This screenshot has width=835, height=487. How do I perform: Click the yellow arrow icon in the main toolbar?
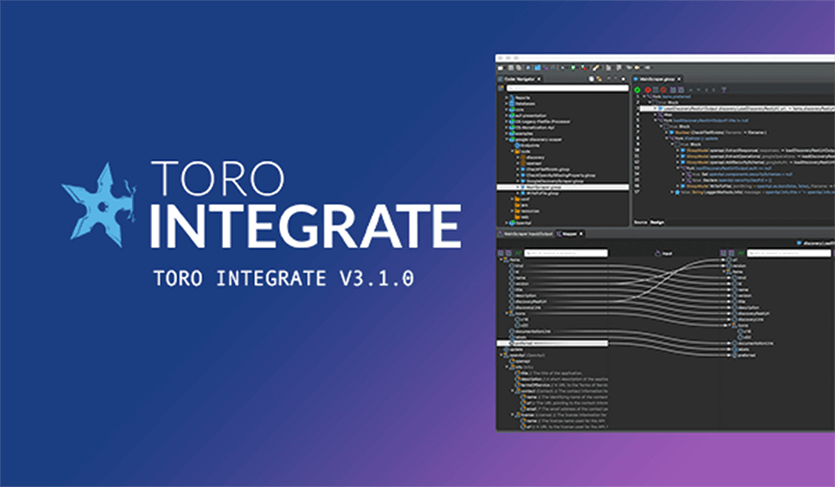click(x=636, y=68)
